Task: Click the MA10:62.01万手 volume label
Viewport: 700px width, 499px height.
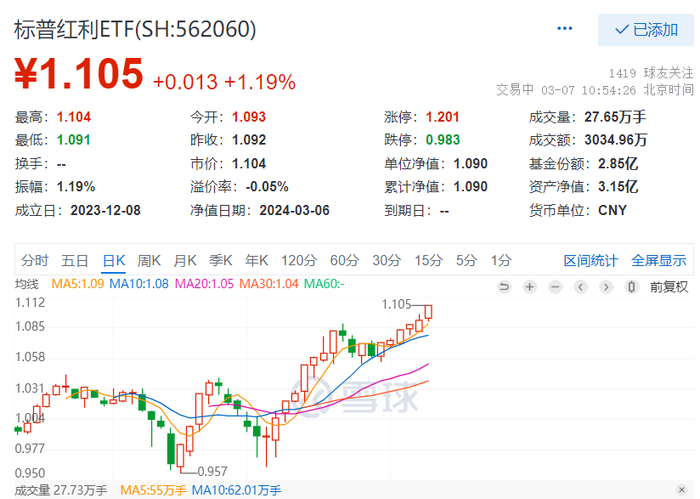Action: 236,491
